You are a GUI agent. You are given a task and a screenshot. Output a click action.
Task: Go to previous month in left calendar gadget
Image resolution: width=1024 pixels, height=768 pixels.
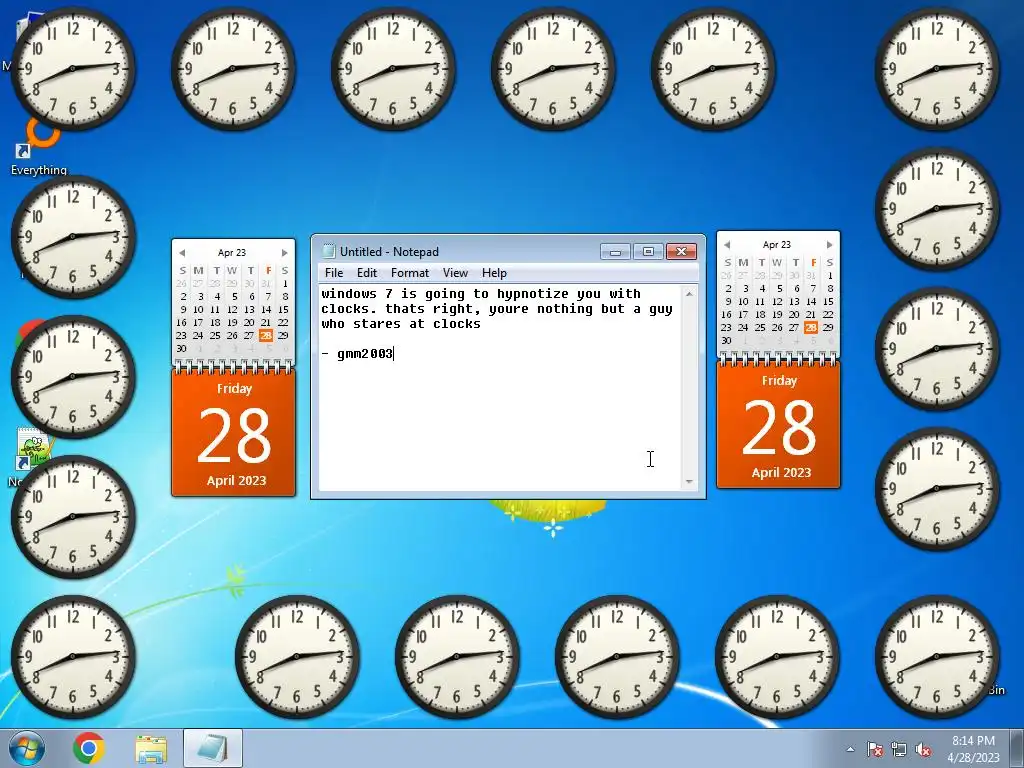coord(182,253)
